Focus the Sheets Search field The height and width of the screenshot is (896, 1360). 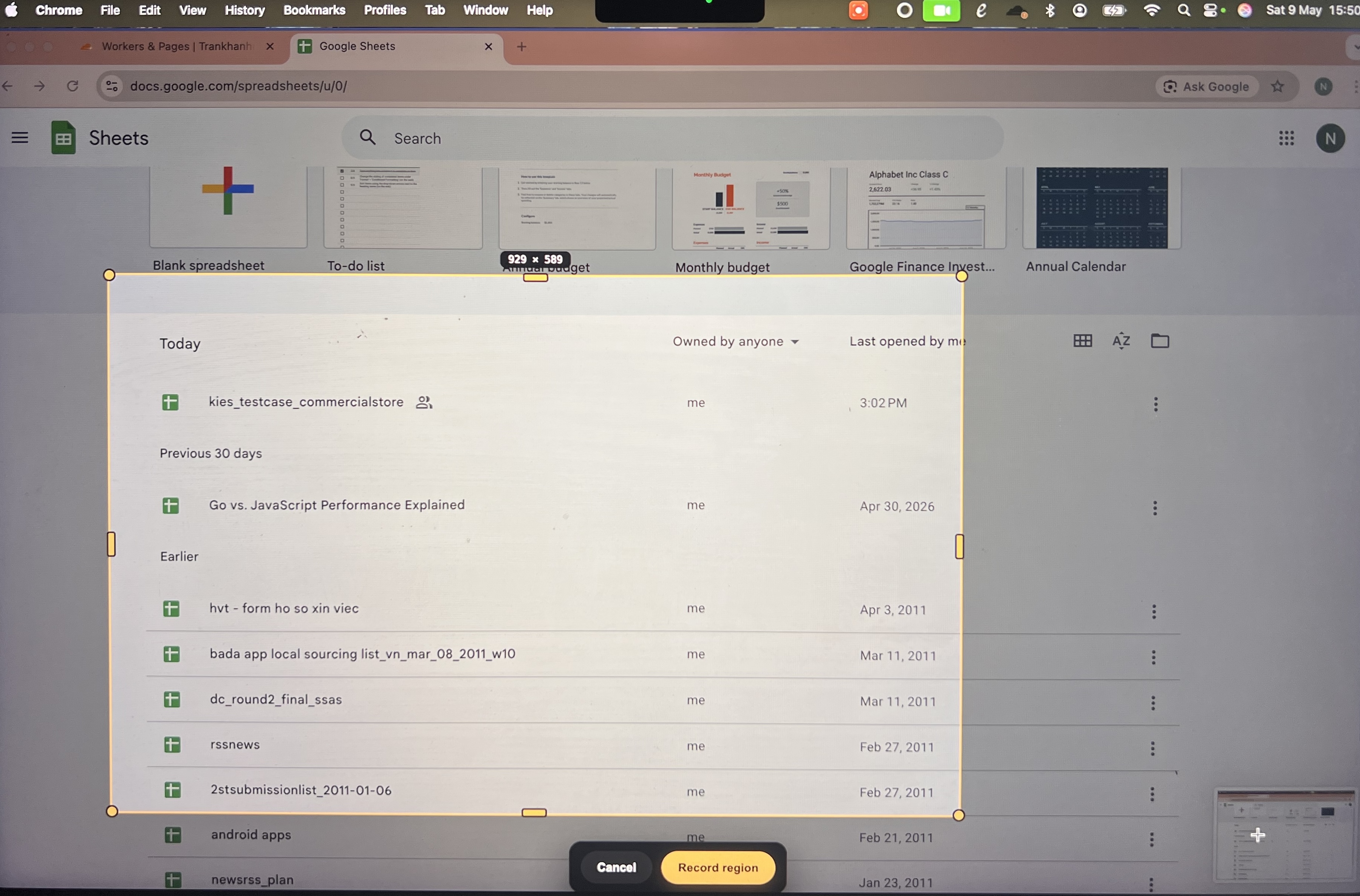click(672, 138)
